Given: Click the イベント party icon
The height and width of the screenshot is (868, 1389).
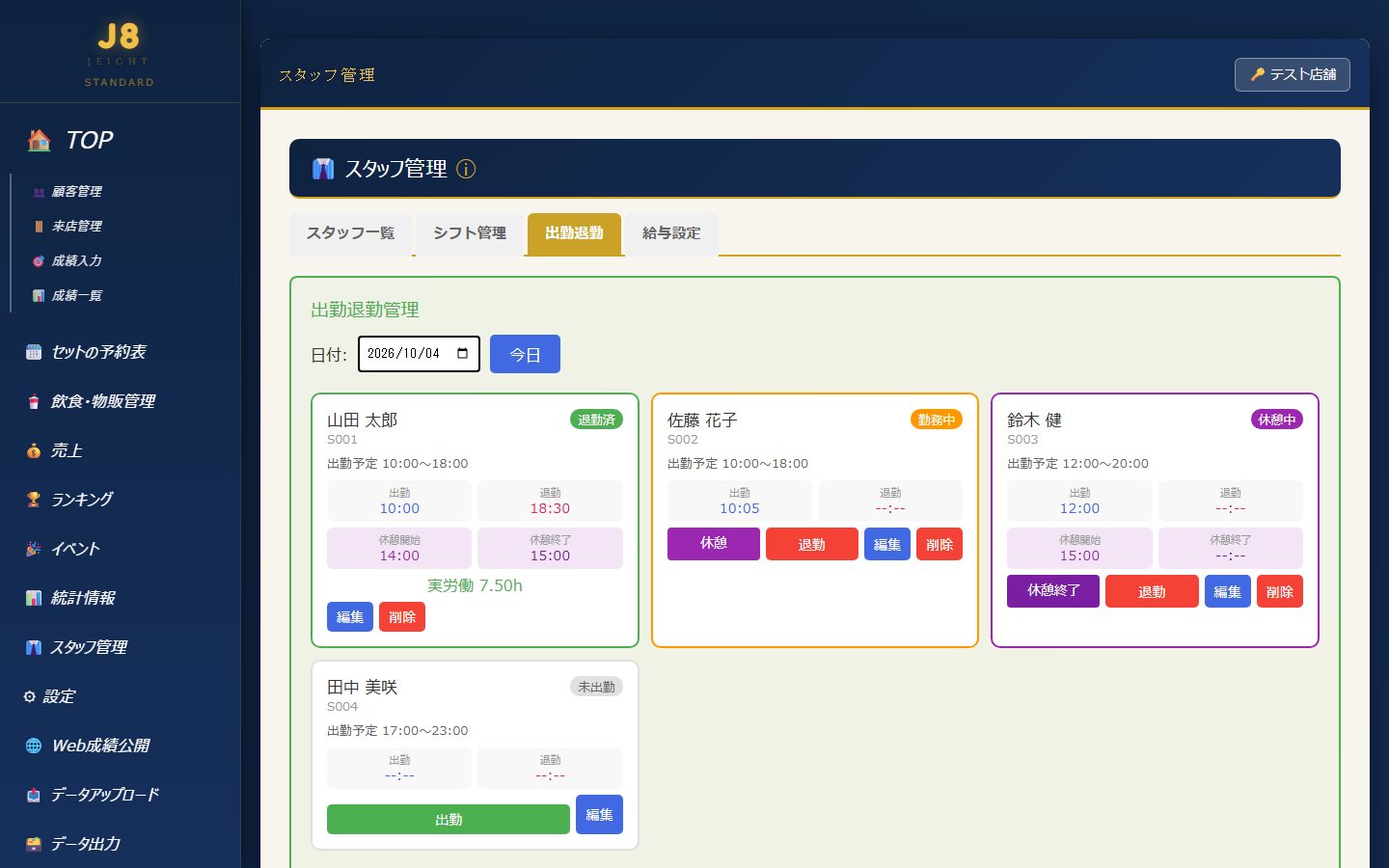Looking at the screenshot, I should click(x=34, y=549).
